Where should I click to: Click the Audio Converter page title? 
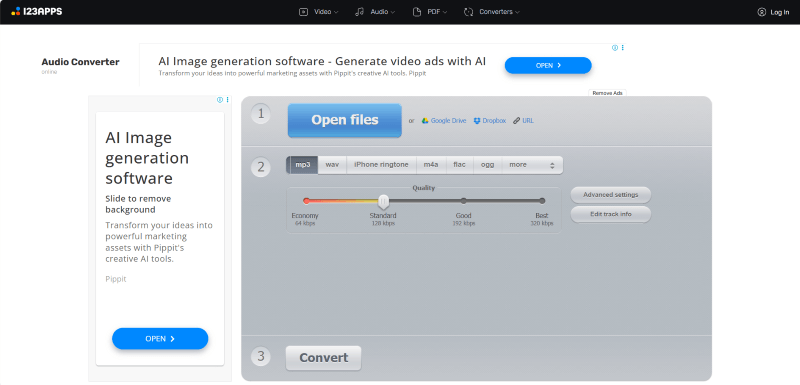[x=80, y=62]
